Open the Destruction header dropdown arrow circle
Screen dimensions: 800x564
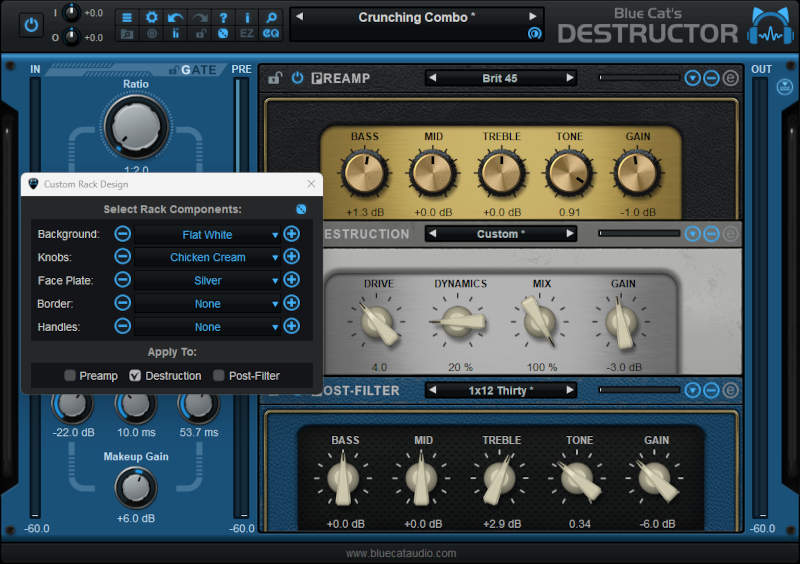(692, 234)
